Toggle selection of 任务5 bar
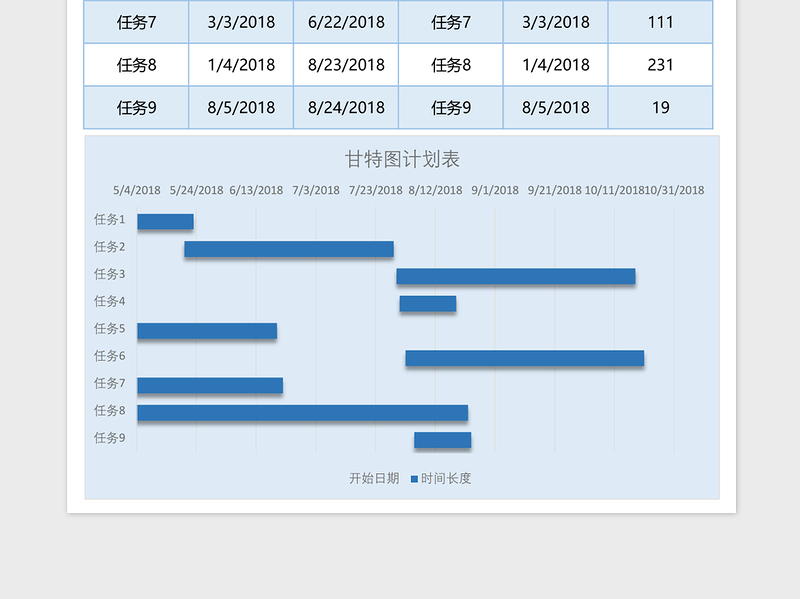 [x=208, y=328]
